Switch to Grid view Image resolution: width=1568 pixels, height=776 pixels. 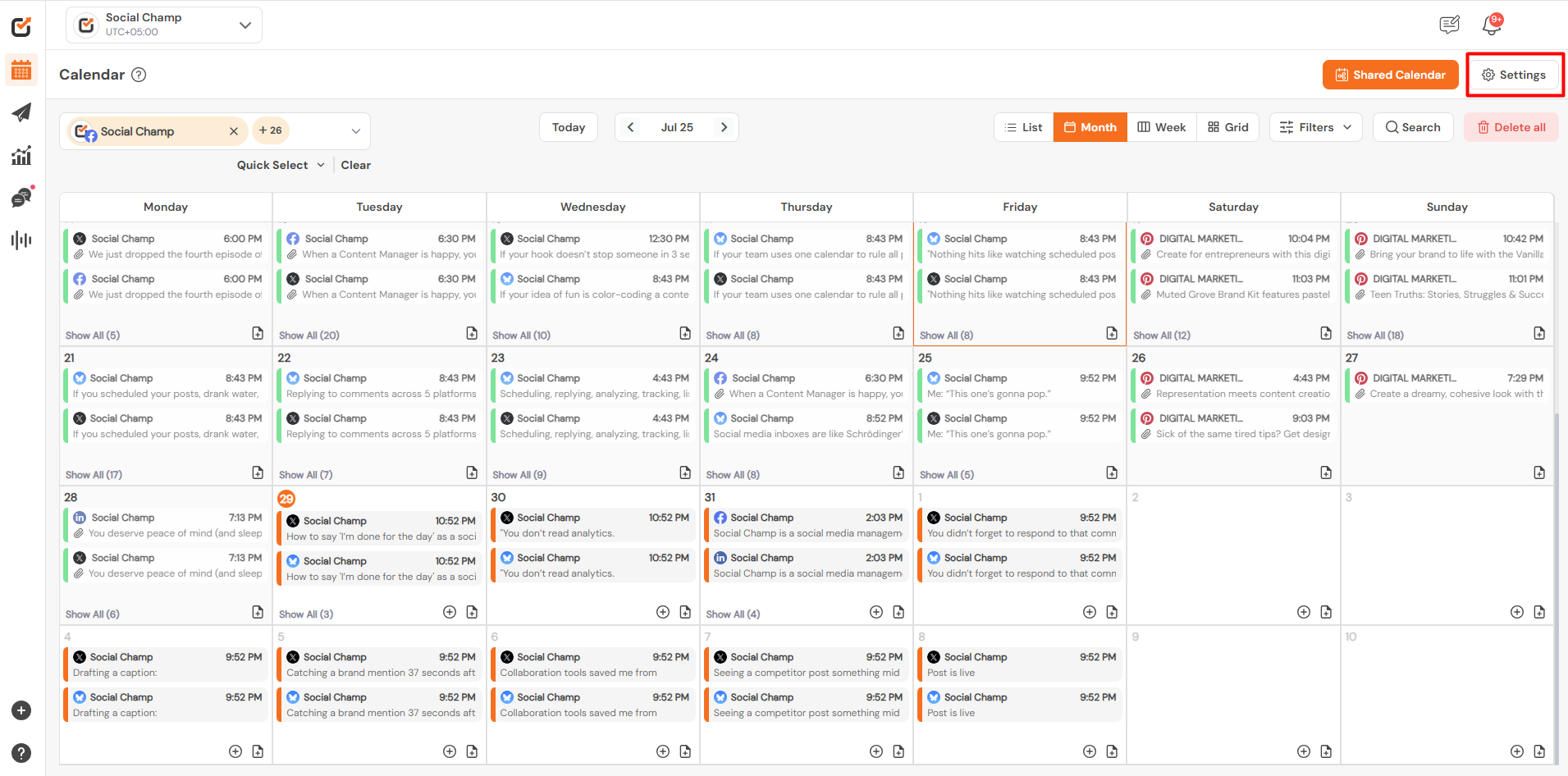pyautogui.click(x=1228, y=127)
